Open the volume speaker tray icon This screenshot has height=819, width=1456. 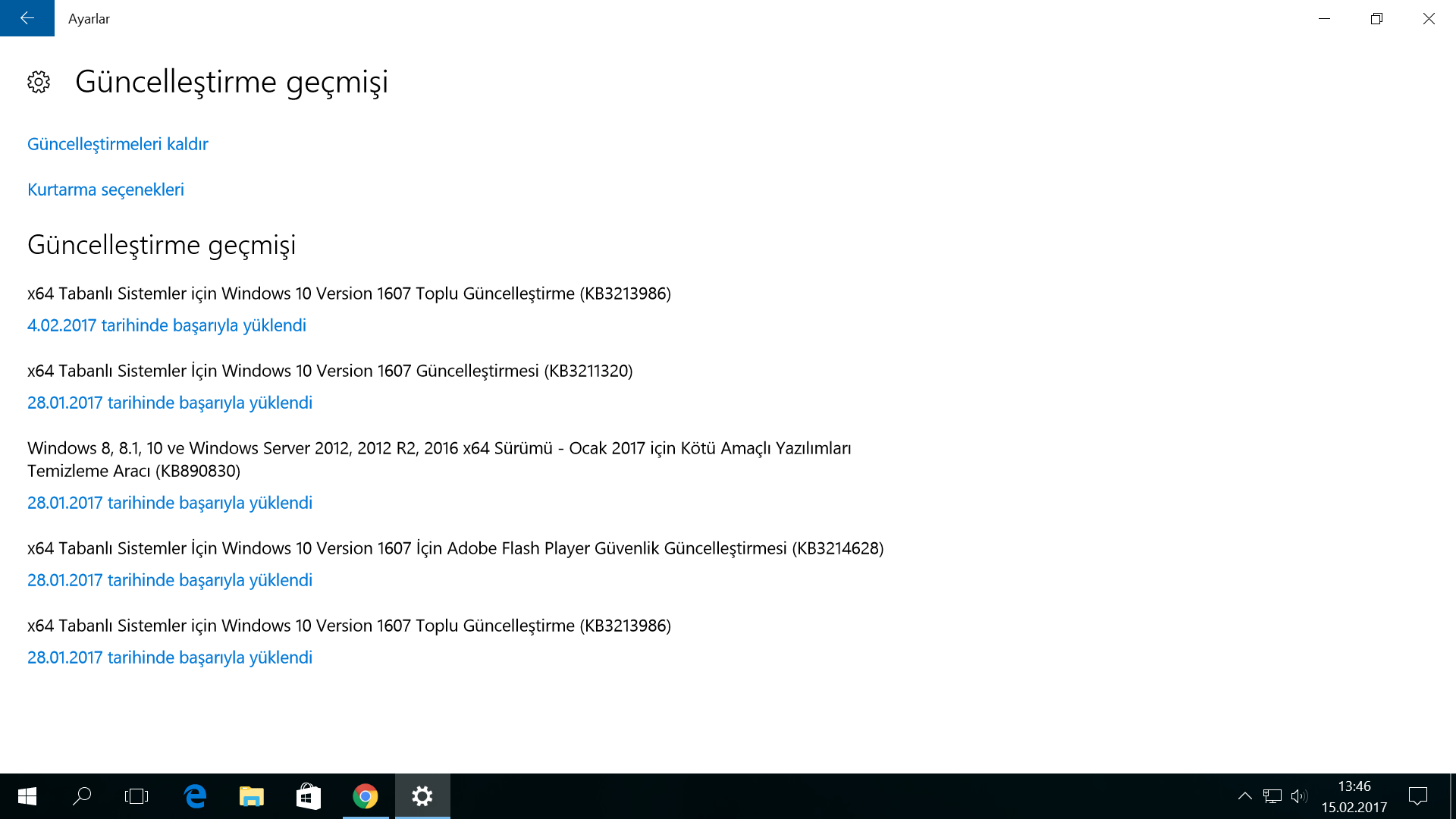tap(1298, 796)
